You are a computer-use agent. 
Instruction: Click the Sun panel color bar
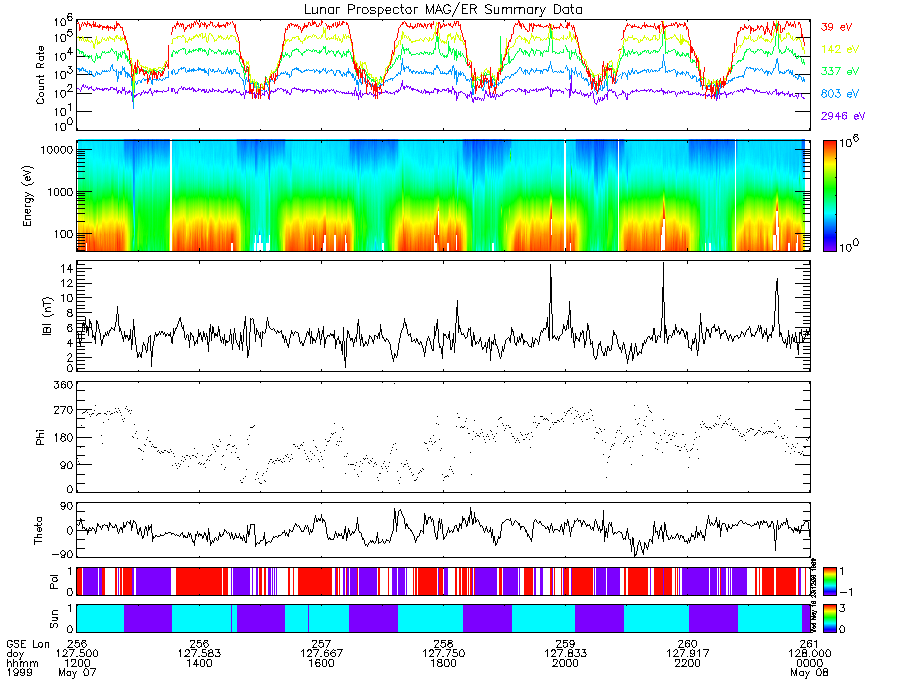(829, 618)
